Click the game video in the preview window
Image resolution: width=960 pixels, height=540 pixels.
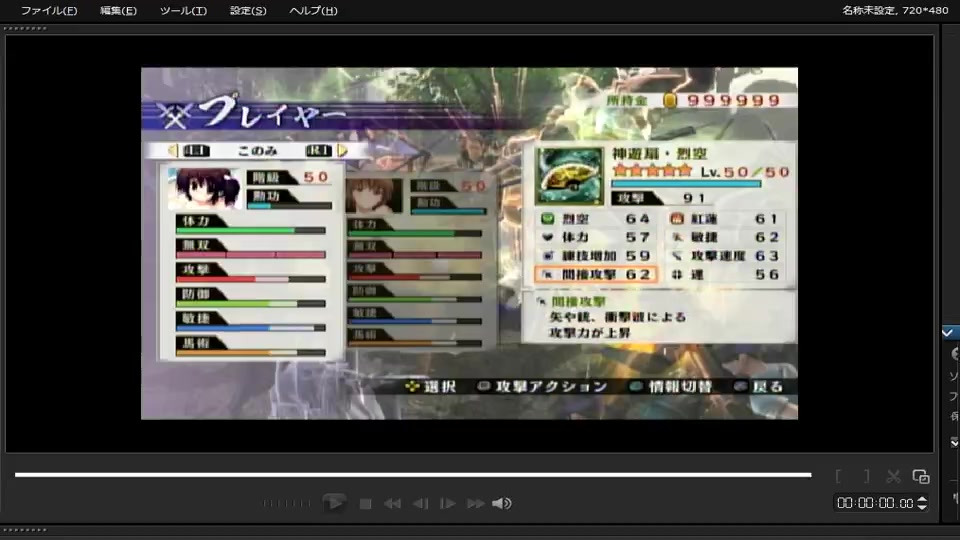(x=470, y=243)
